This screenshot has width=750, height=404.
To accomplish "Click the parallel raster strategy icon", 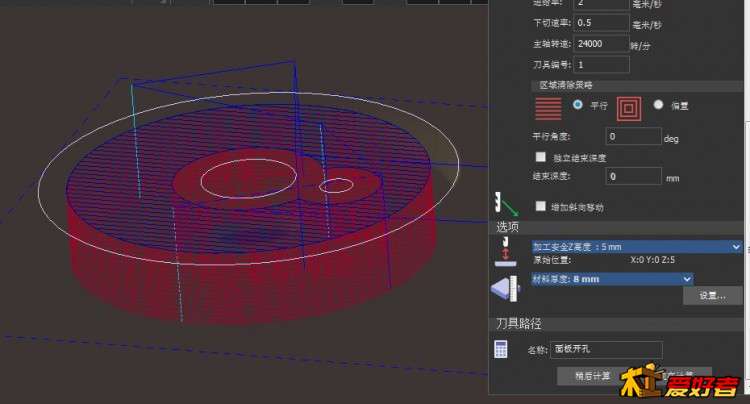I will point(548,108).
